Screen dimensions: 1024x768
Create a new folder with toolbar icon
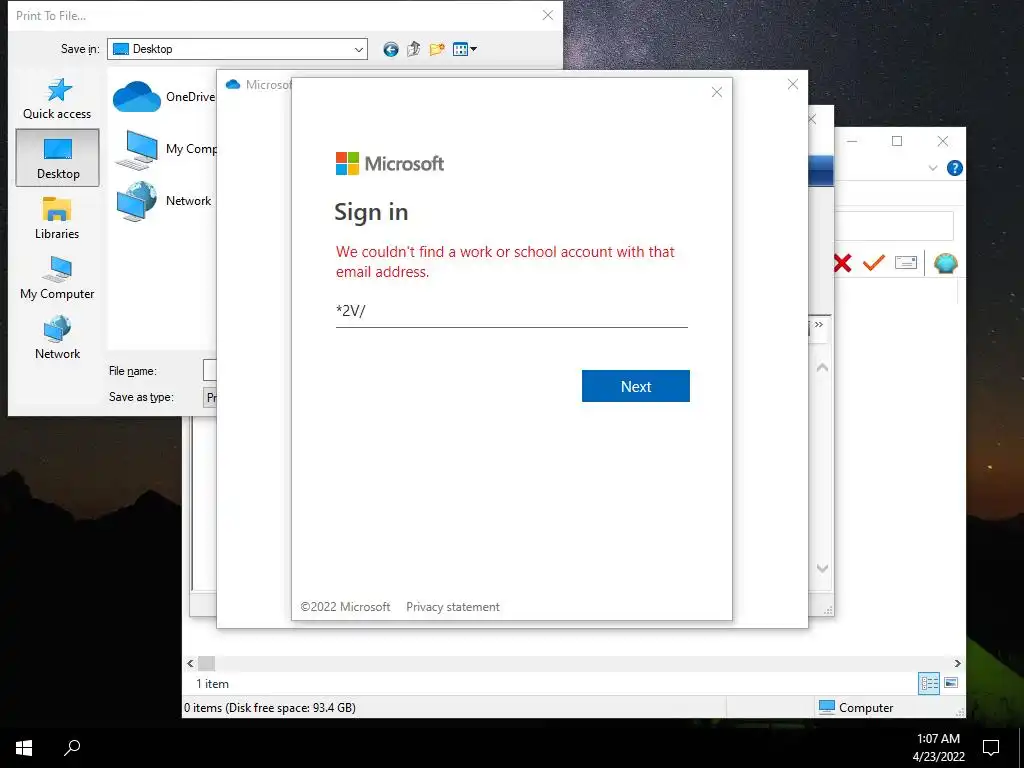point(437,49)
